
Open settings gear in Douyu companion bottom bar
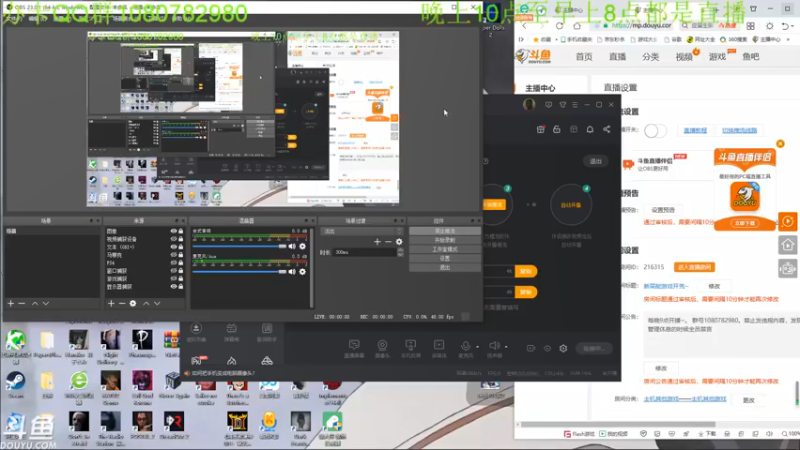563,348
